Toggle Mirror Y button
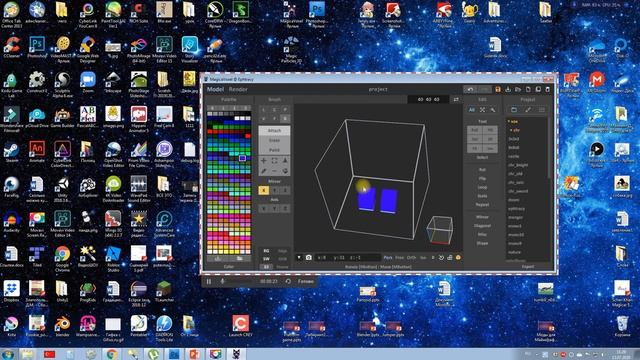Screen dimensions: 640x360 274,190
